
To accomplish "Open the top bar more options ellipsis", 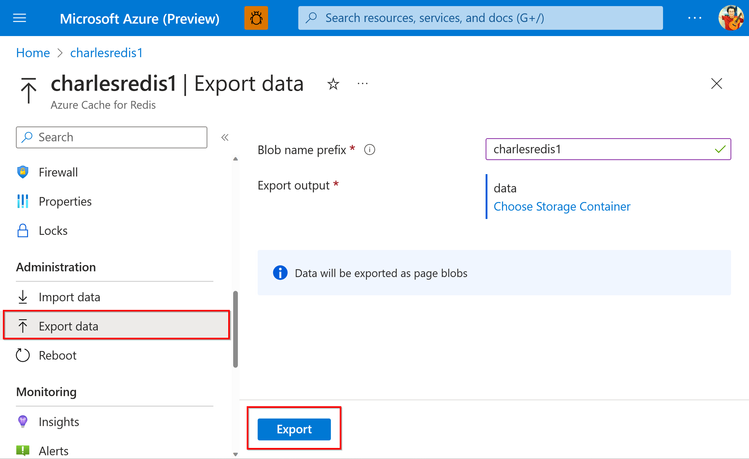I will (x=695, y=18).
